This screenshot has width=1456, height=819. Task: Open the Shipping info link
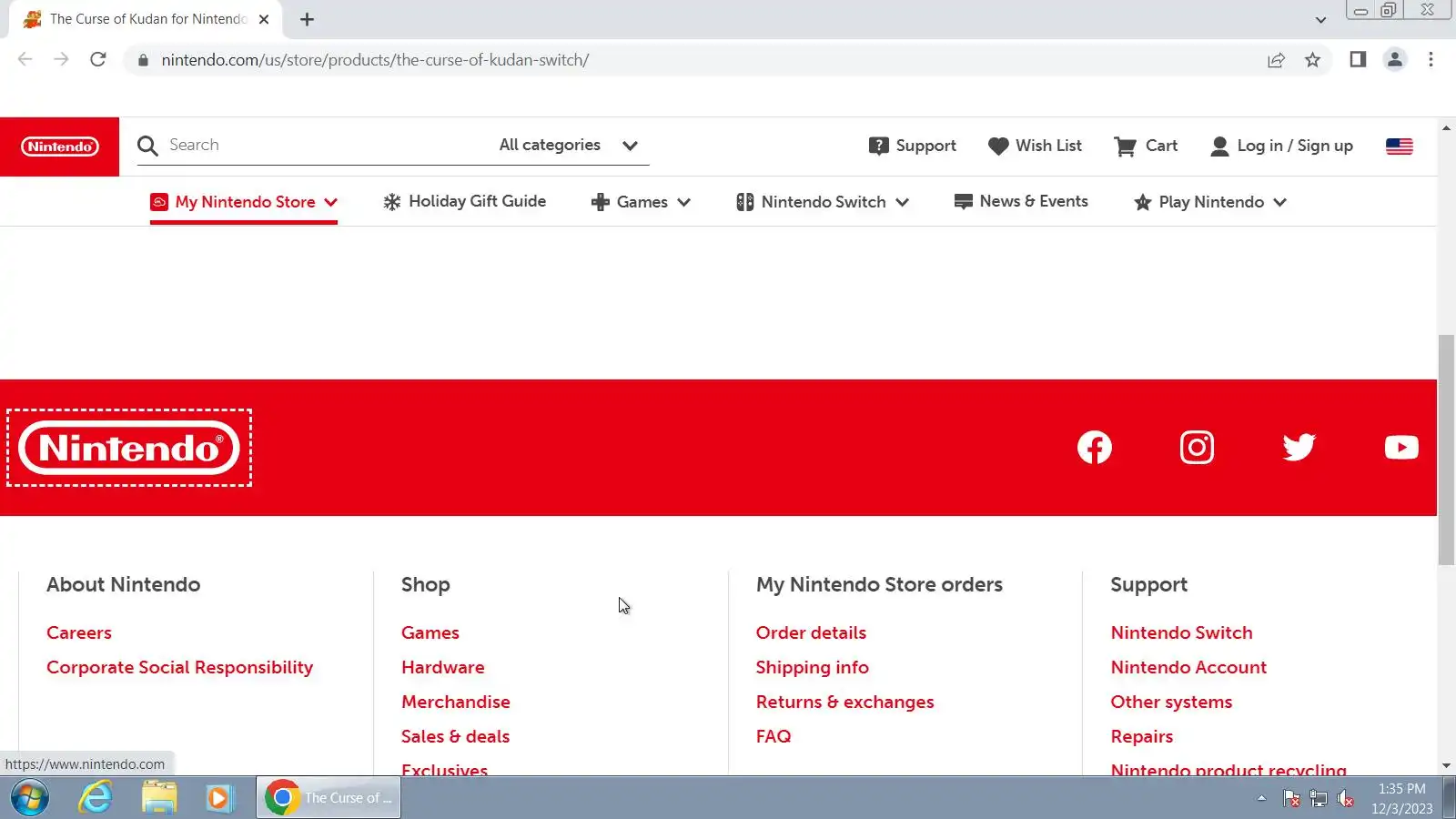[x=812, y=667]
